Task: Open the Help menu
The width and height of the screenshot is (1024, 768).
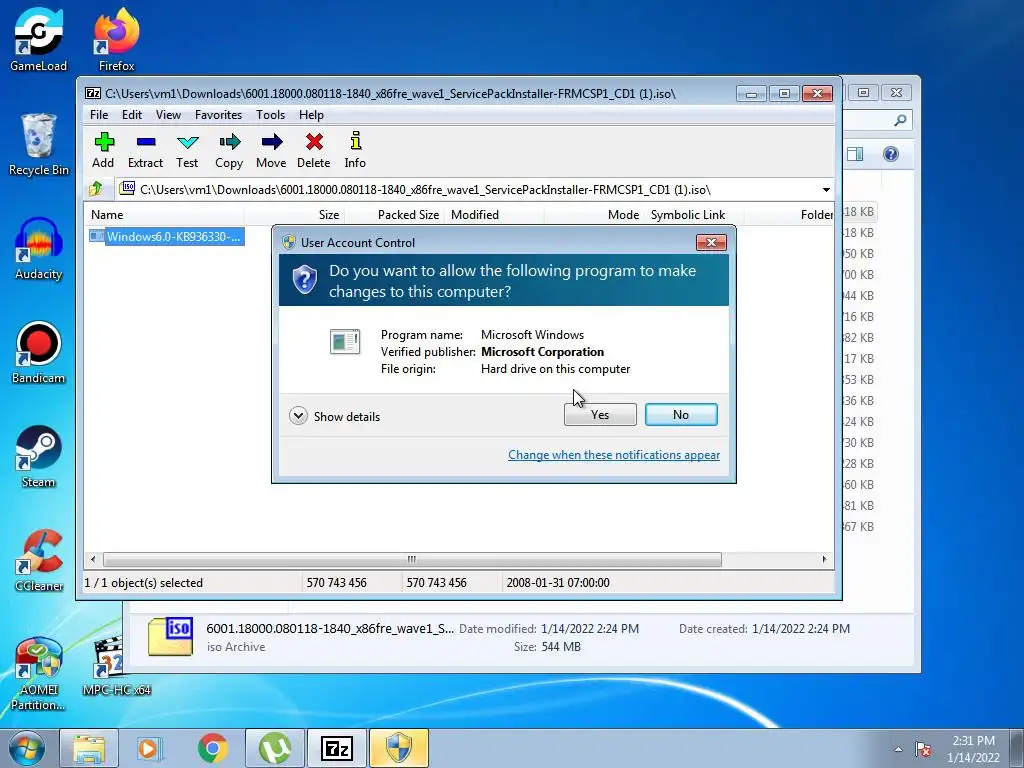Action: [x=311, y=115]
